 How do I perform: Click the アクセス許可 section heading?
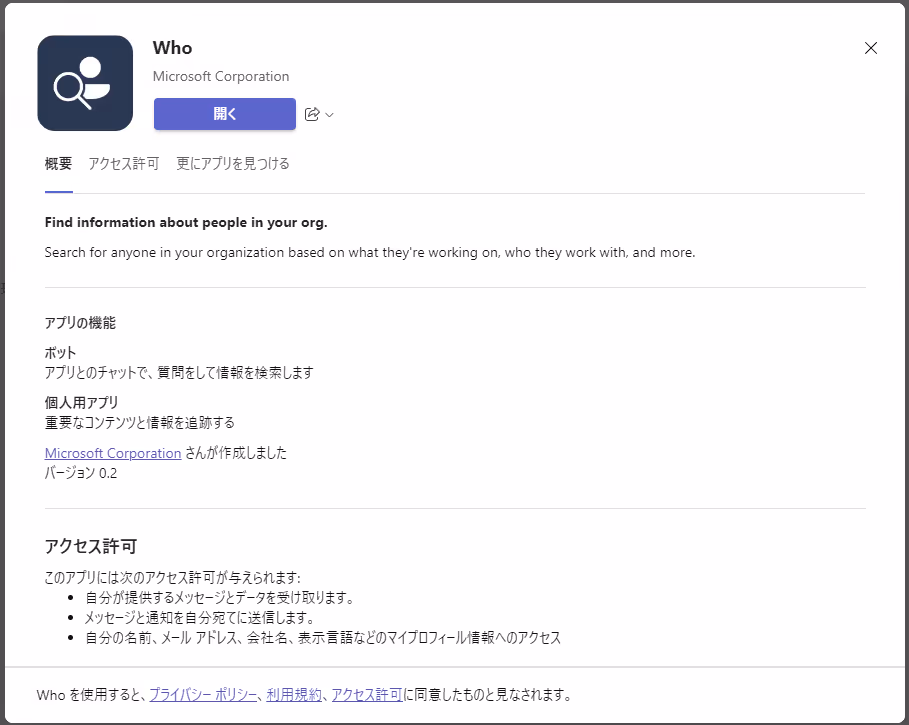(x=91, y=546)
